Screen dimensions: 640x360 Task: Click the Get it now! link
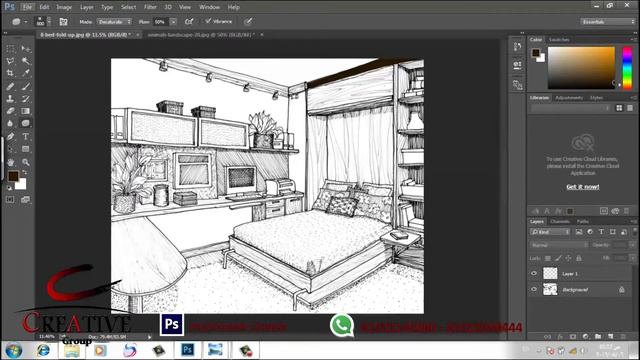(582, 187)
